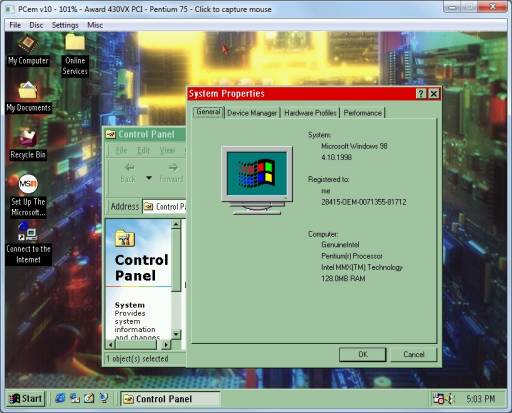Click the scroll down arrow in Control Panel pane
The image size is (512, 413).
176,334
